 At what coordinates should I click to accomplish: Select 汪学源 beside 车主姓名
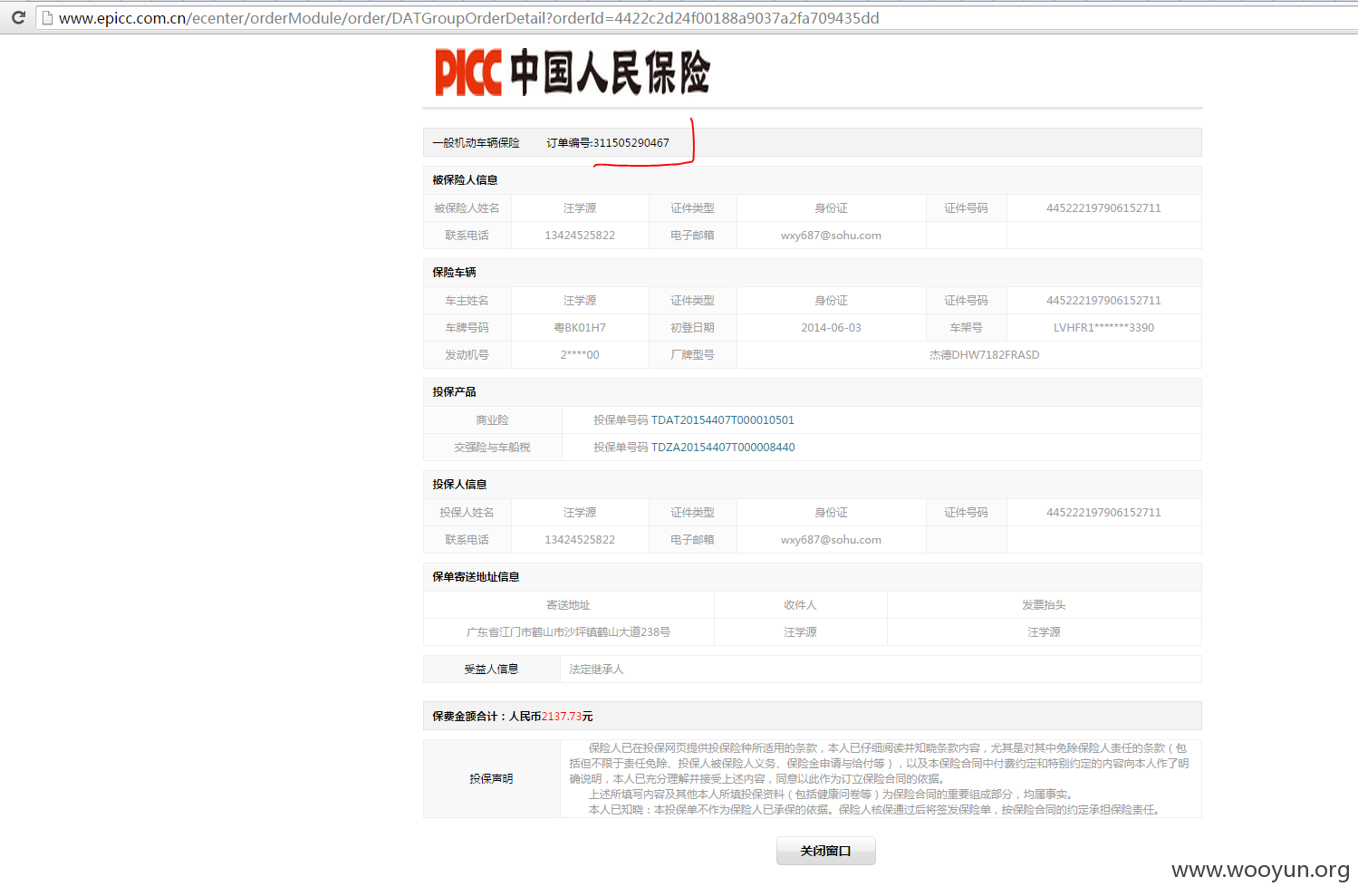coord(580,301)
